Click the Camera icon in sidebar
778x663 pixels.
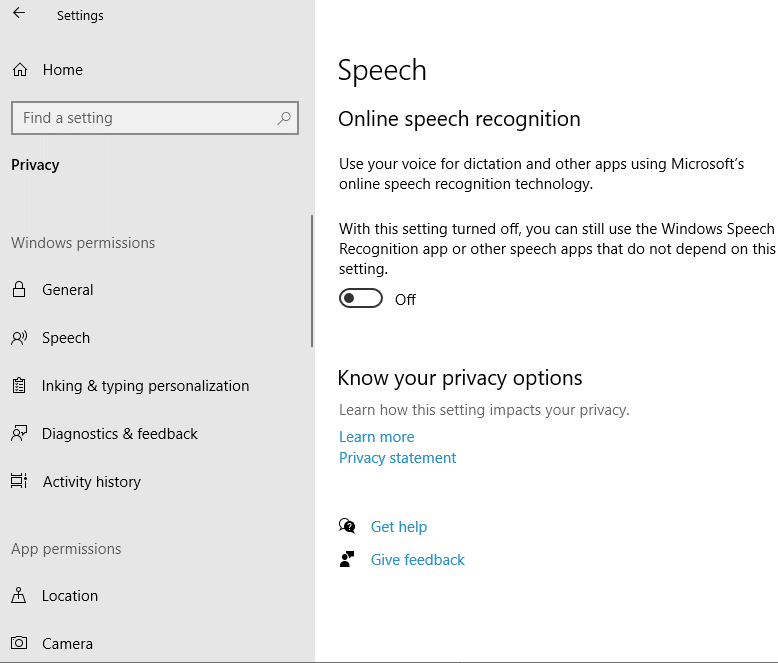[x=19, y=644]
